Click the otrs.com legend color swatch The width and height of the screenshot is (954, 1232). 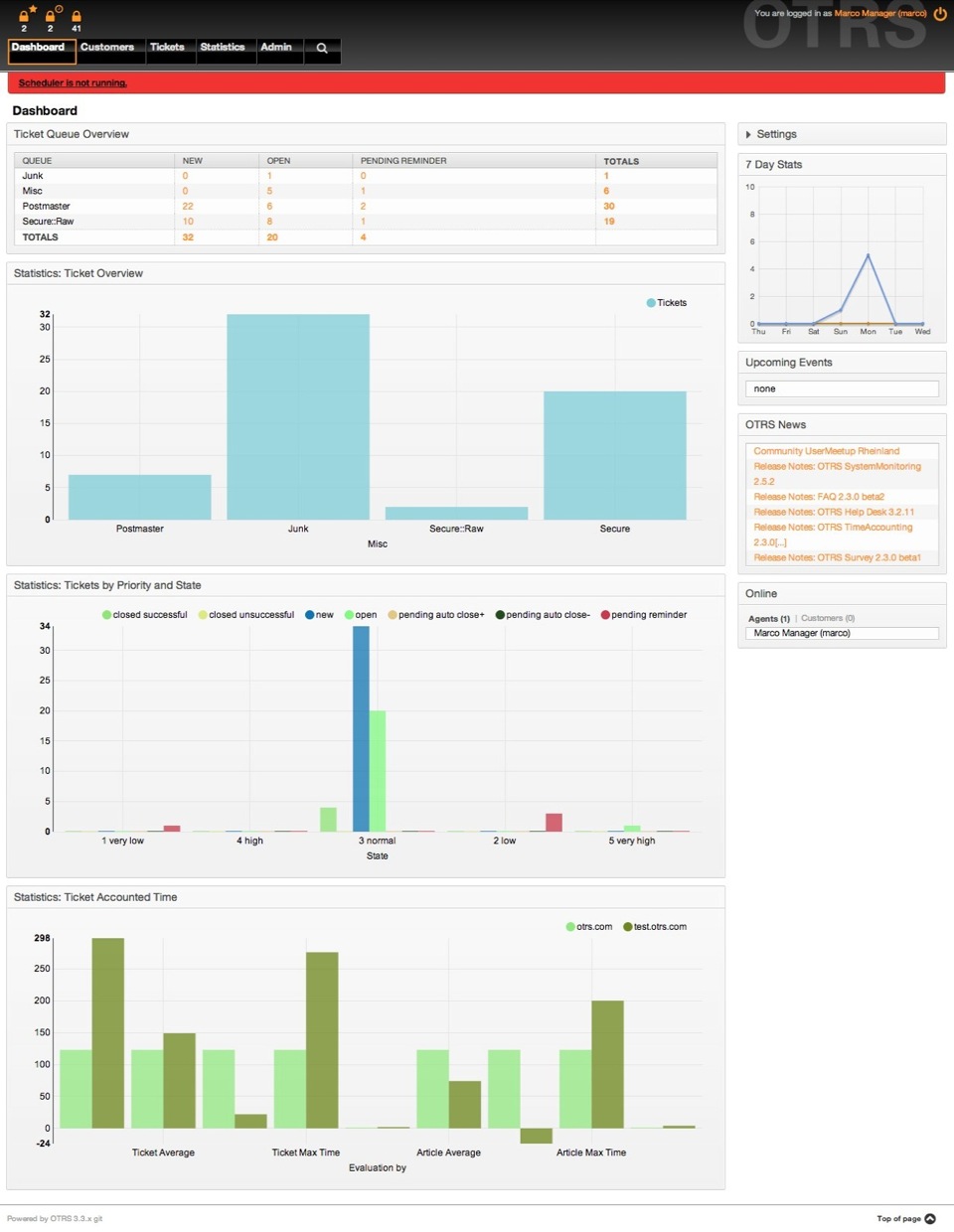(x=570, y=927)
